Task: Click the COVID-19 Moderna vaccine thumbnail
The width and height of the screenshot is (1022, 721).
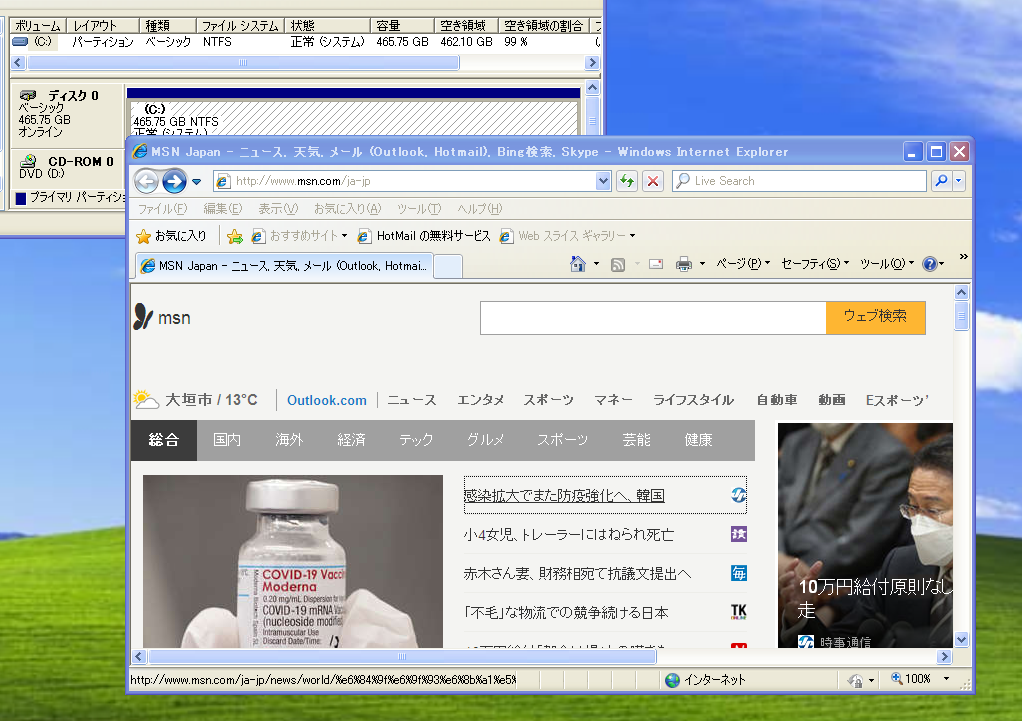Action: tap(293, 561)
